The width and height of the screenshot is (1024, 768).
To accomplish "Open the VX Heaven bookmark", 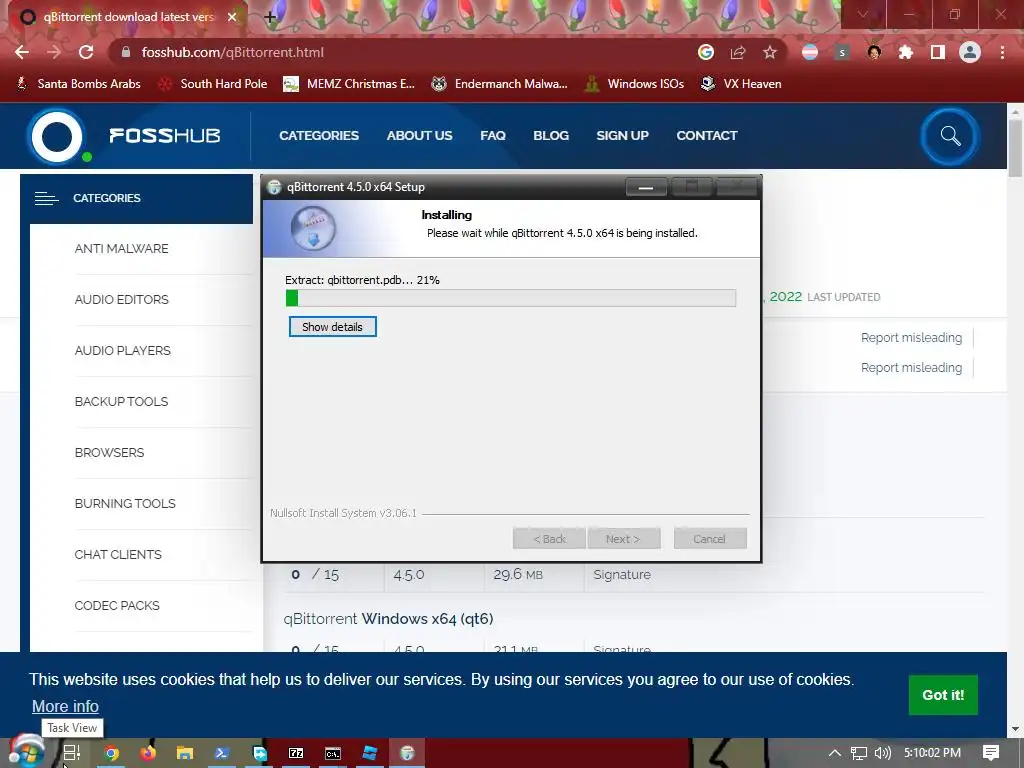I will [741, 84].
